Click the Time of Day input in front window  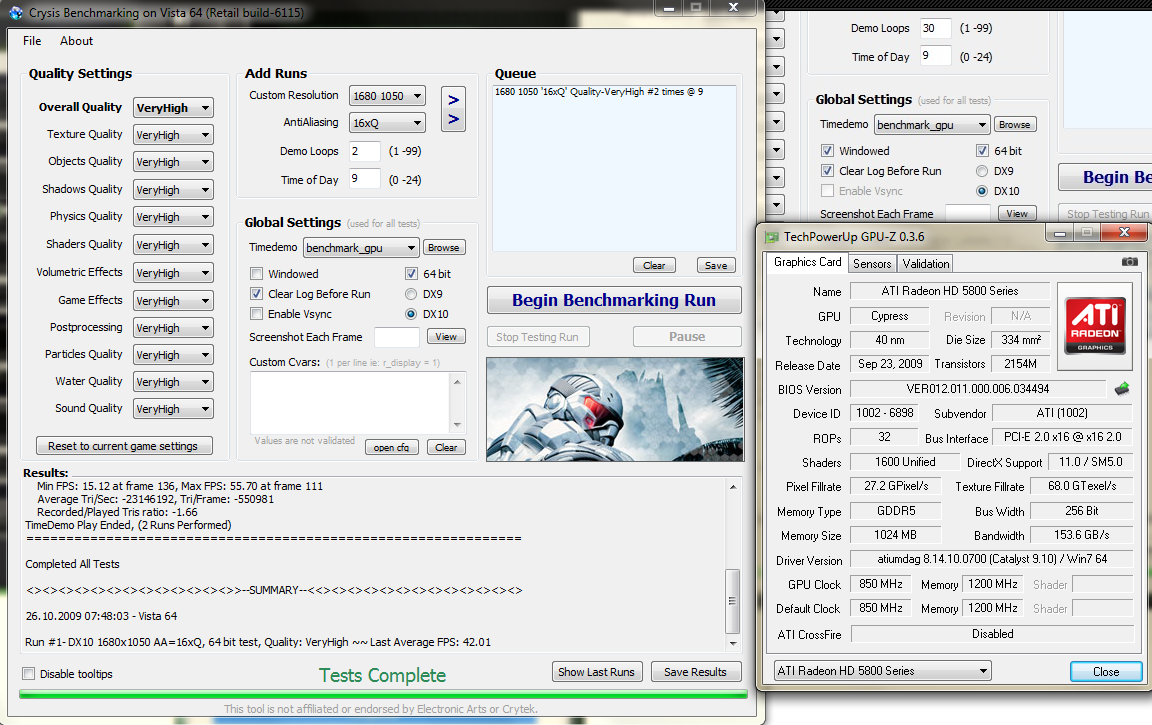(x=364, y=178)
